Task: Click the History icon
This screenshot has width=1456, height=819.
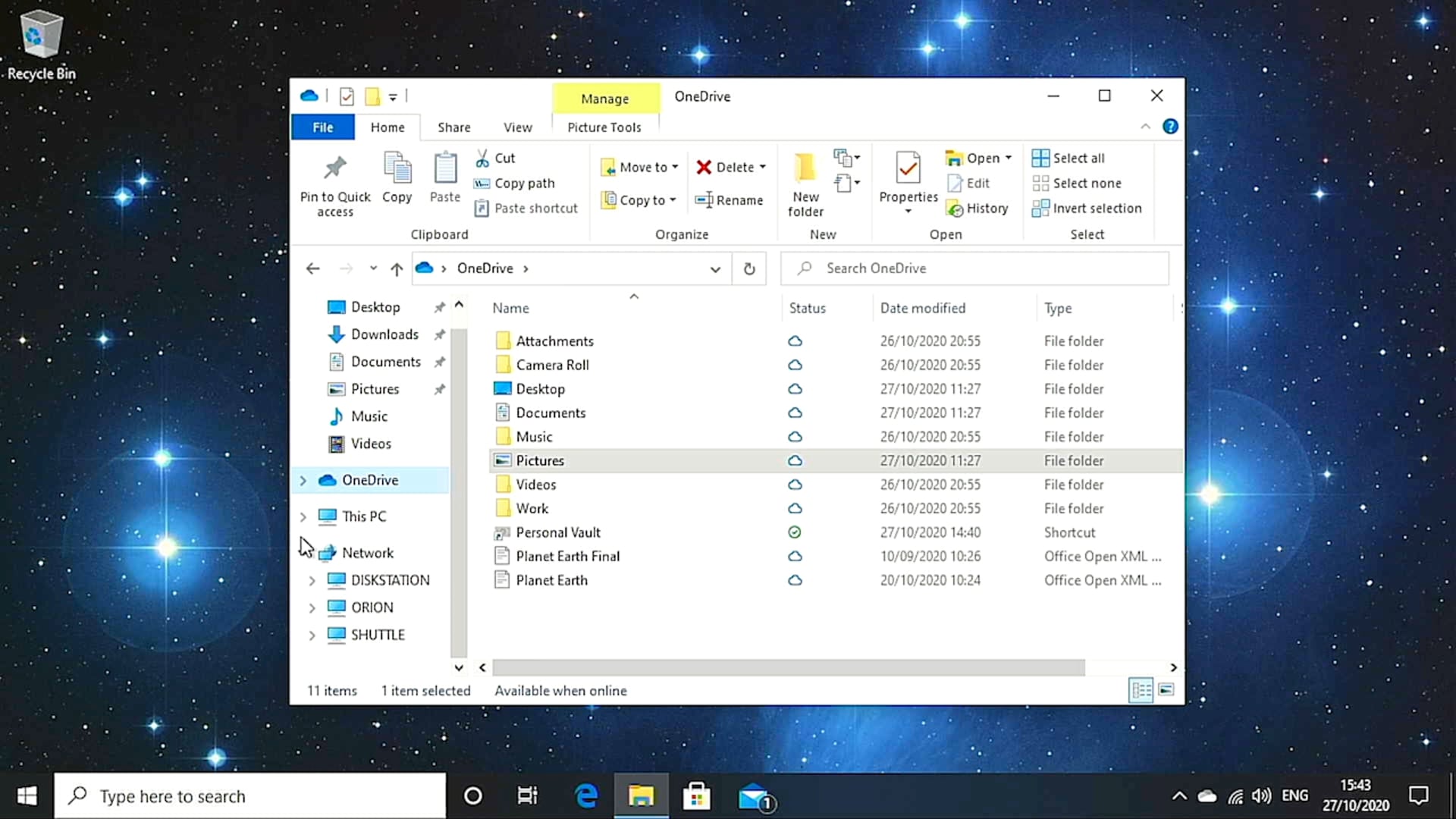Action: coord(955,209)
